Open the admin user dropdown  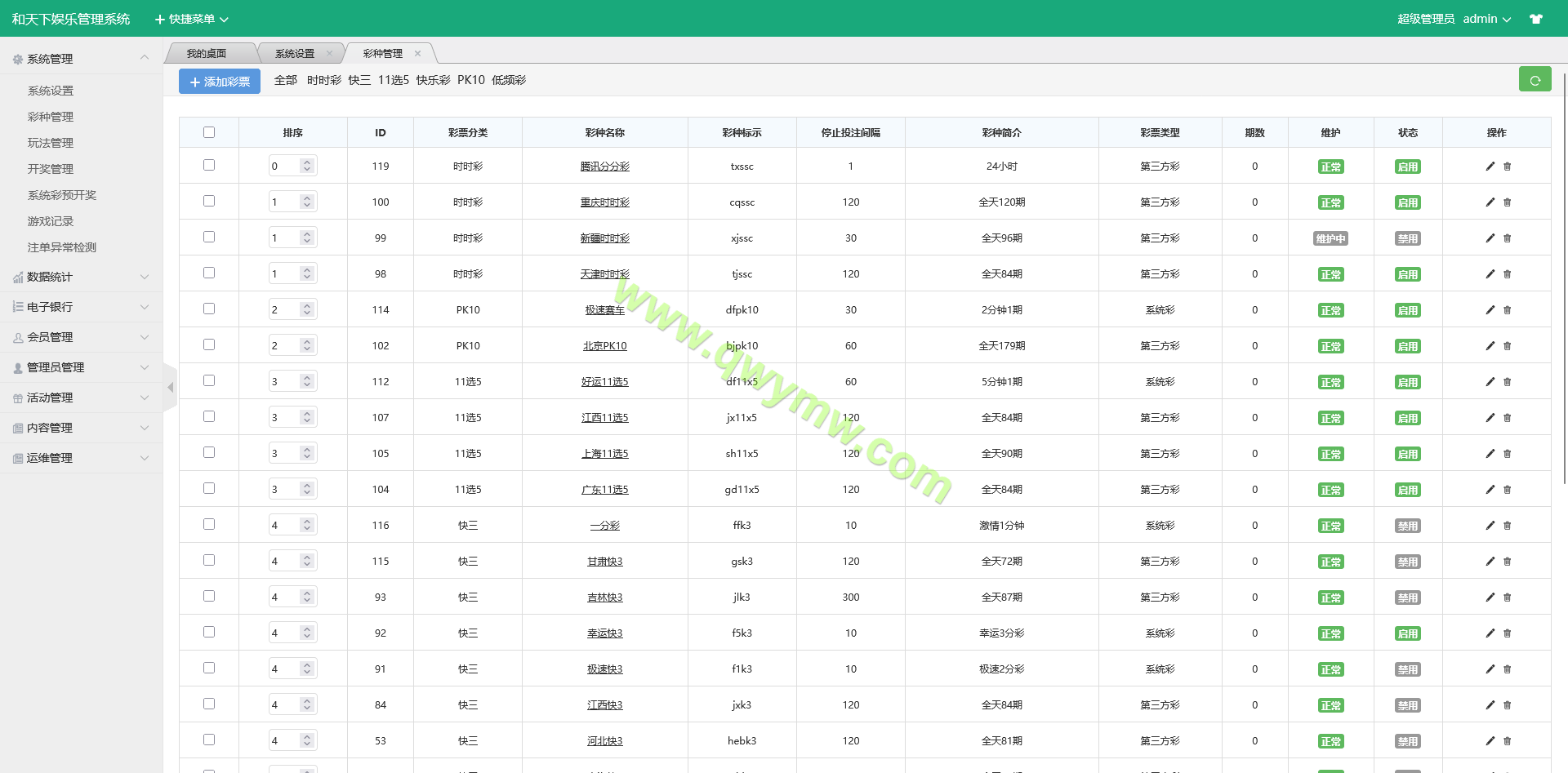pos(1486,19)
